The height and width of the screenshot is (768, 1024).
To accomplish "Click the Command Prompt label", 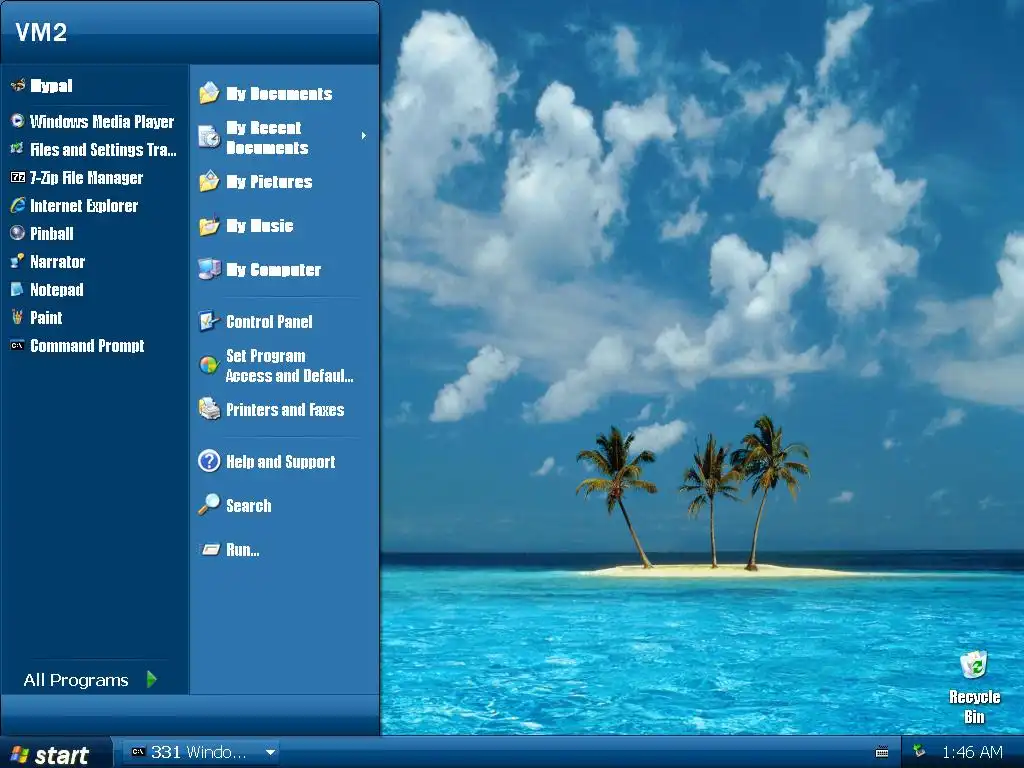I will (87, 345).
